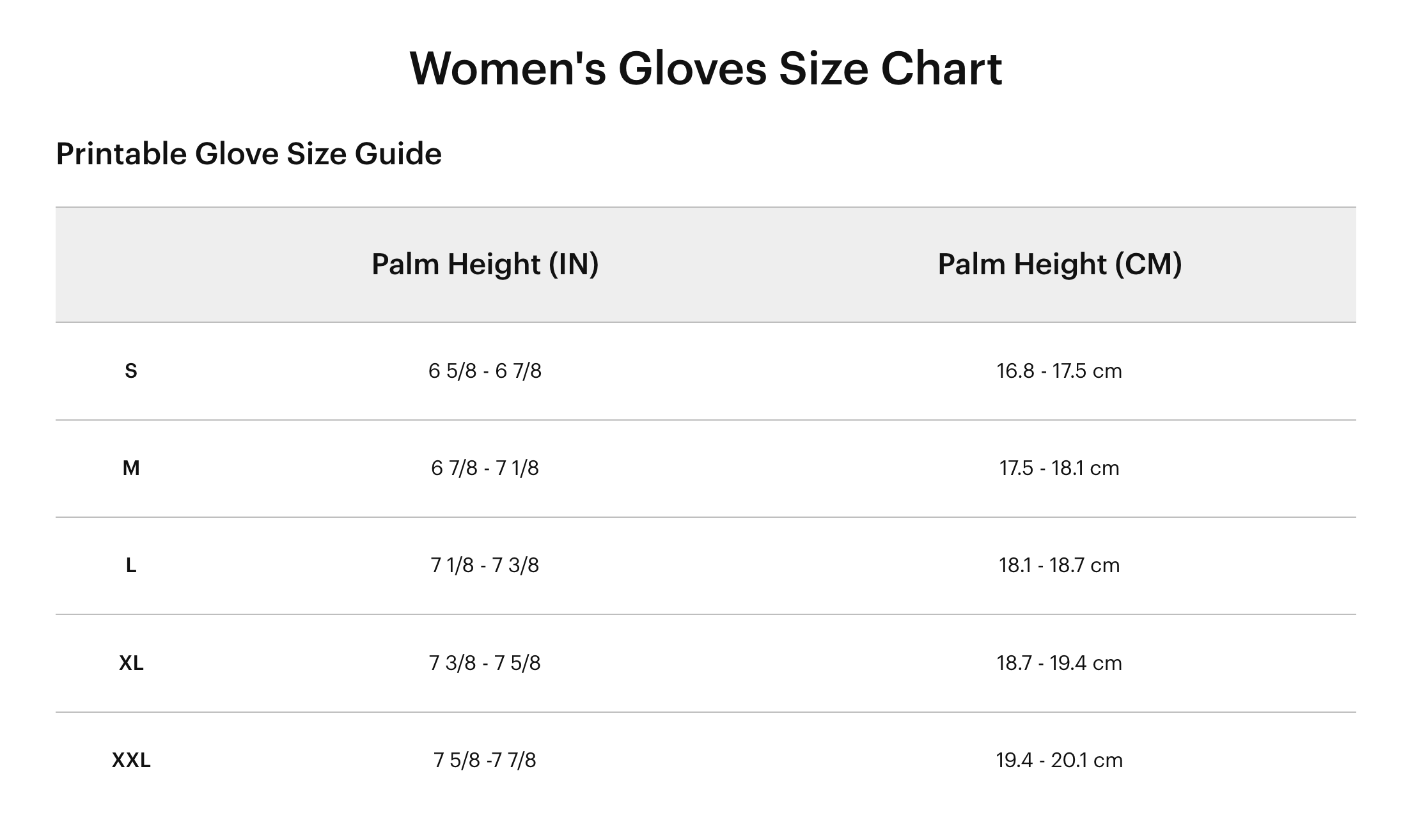Click the XXL size row label
Viewport: 1417px width, 840px height.
(131, 760)
